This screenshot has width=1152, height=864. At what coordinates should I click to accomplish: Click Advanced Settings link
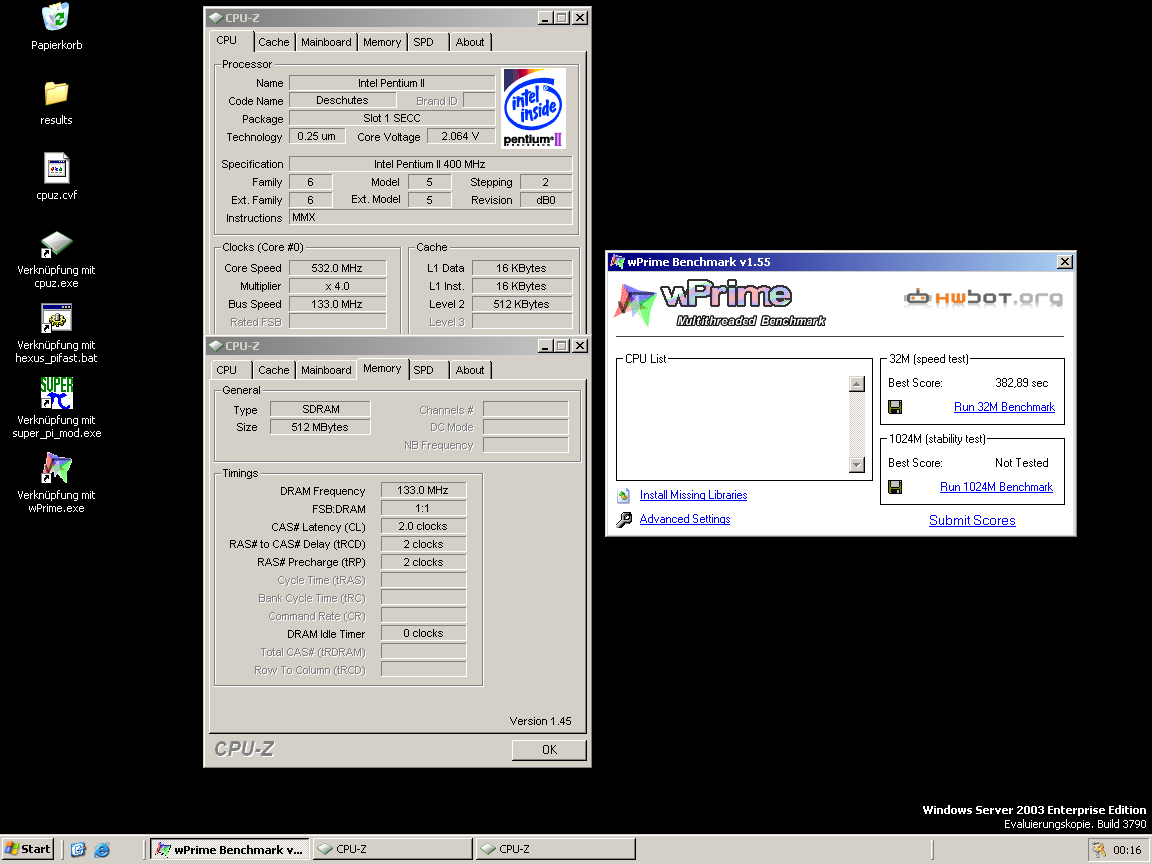(x=685, y=519)
